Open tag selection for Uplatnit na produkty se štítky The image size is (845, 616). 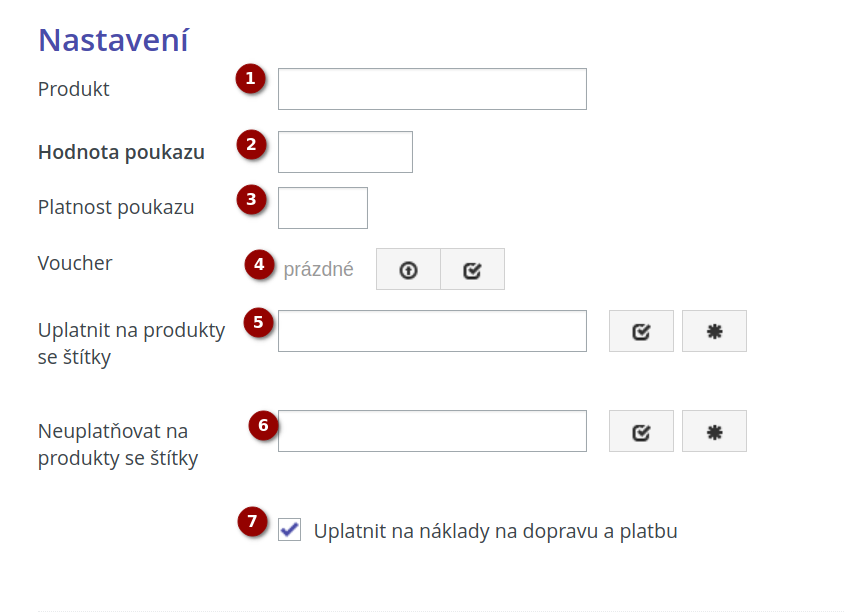coord(640,330)
